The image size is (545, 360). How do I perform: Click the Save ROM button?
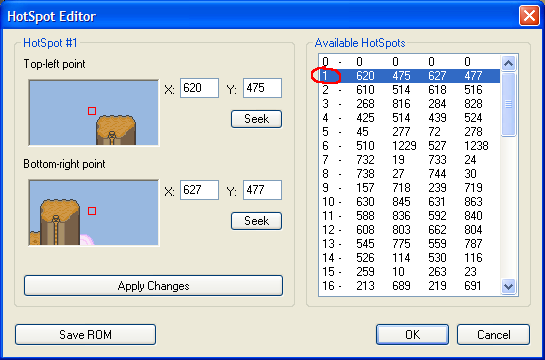click(86, 334)
